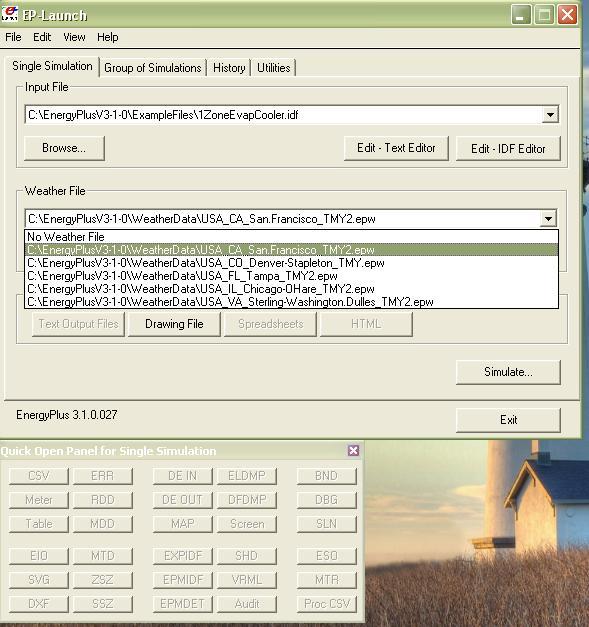The height and width of the screenshot is (627, 589).
Task: Select USA_IL_Chicago-OHare_TMY2.epw weather file
Action: (292, 289)
